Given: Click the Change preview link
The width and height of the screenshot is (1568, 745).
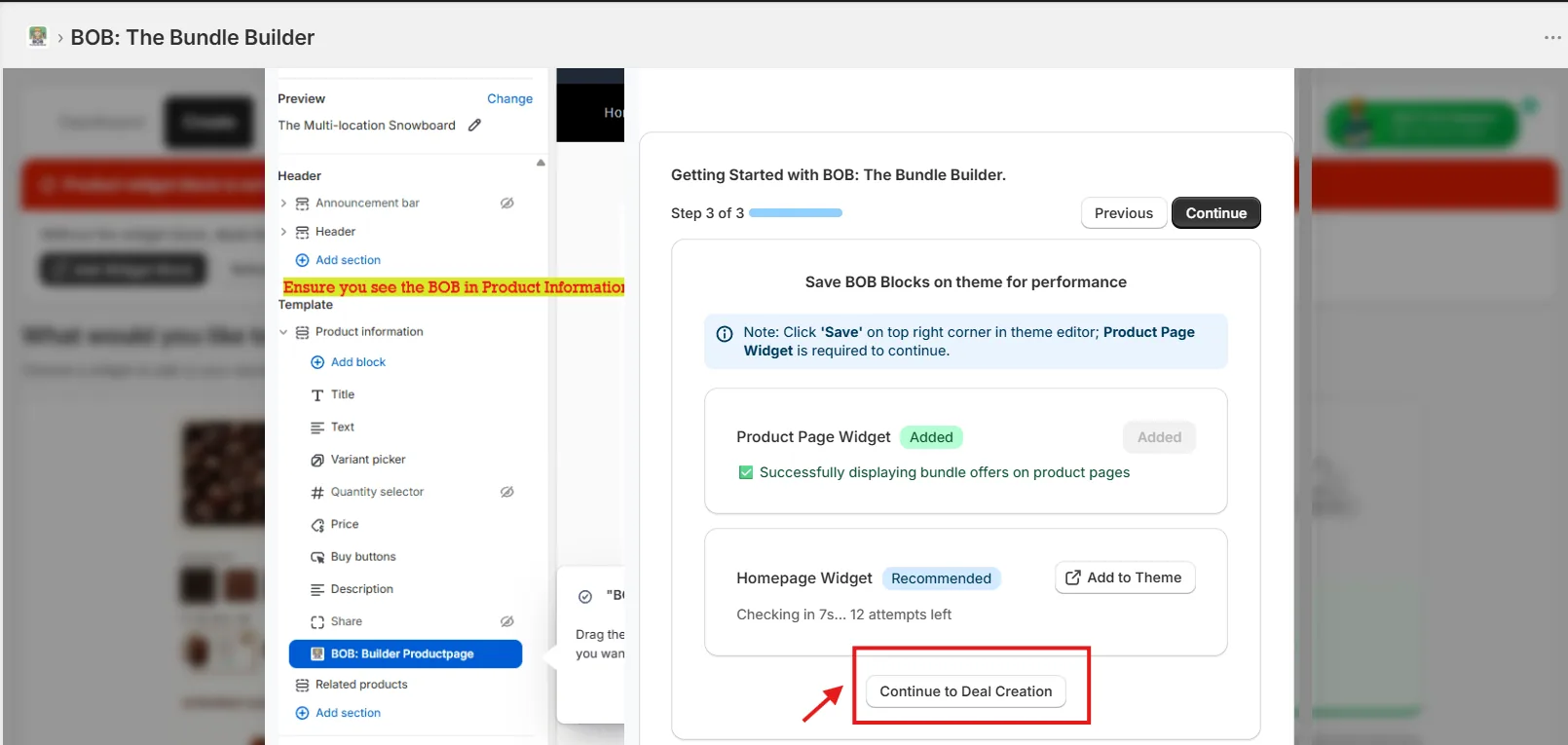Looking at the screenshot, I should pos(510,99).
